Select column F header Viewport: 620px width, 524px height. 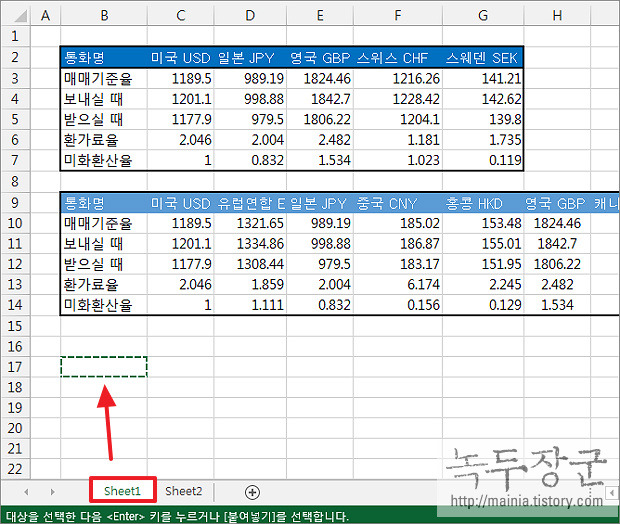(x=398, y=16)
